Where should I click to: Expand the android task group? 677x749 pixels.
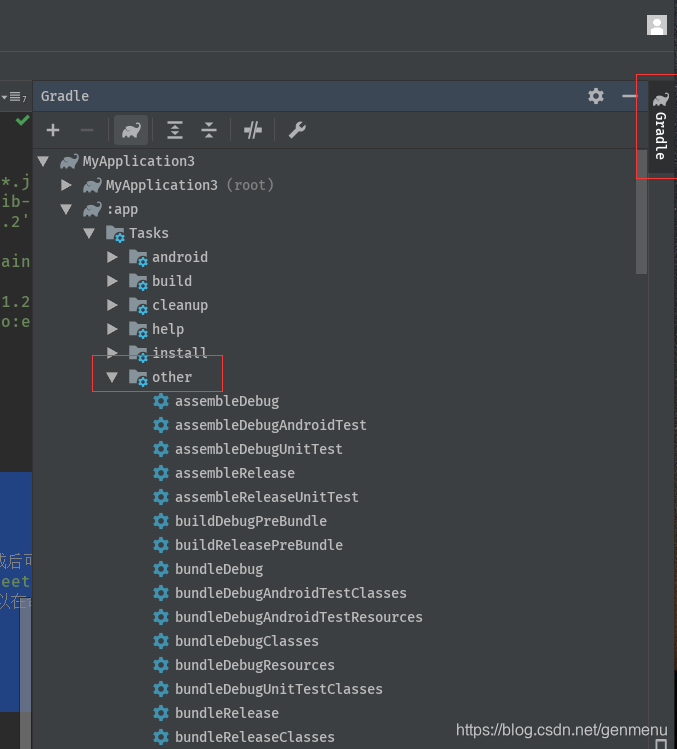click(112, 257)
